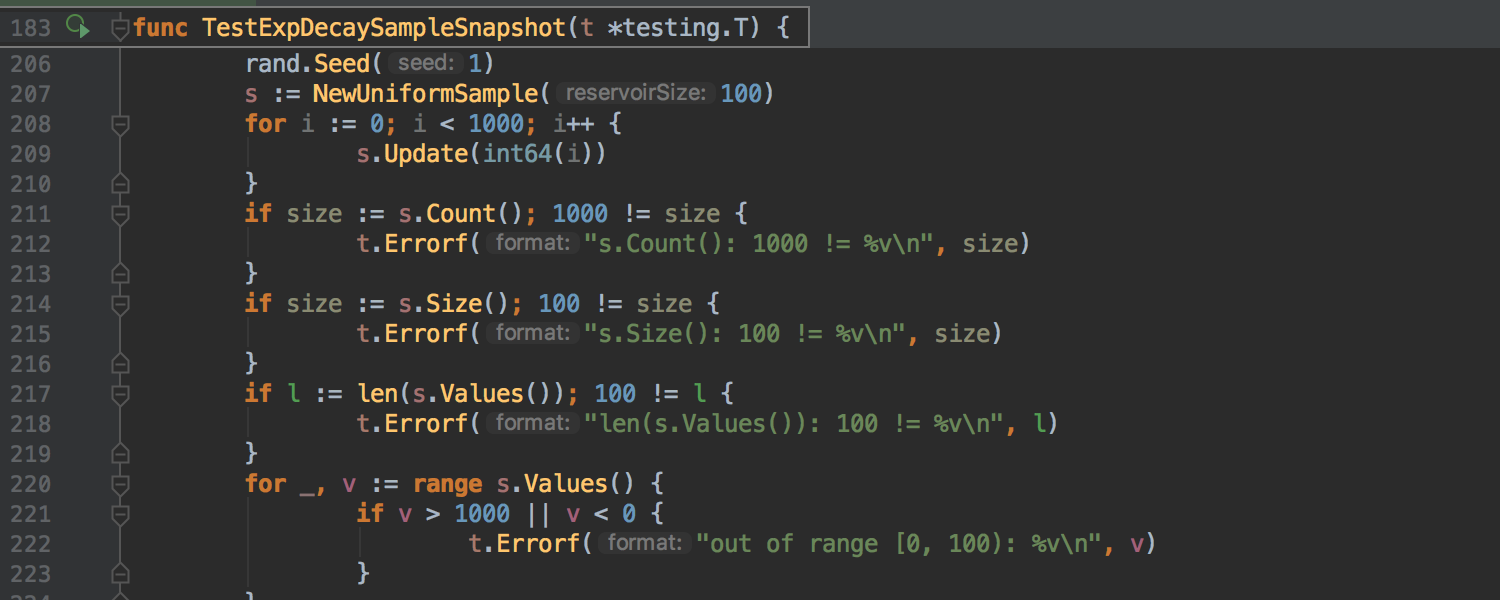Viewport: 1500px width, 600px height.
Task: Click the fold end marker on line 219
Action: [120, 454]
